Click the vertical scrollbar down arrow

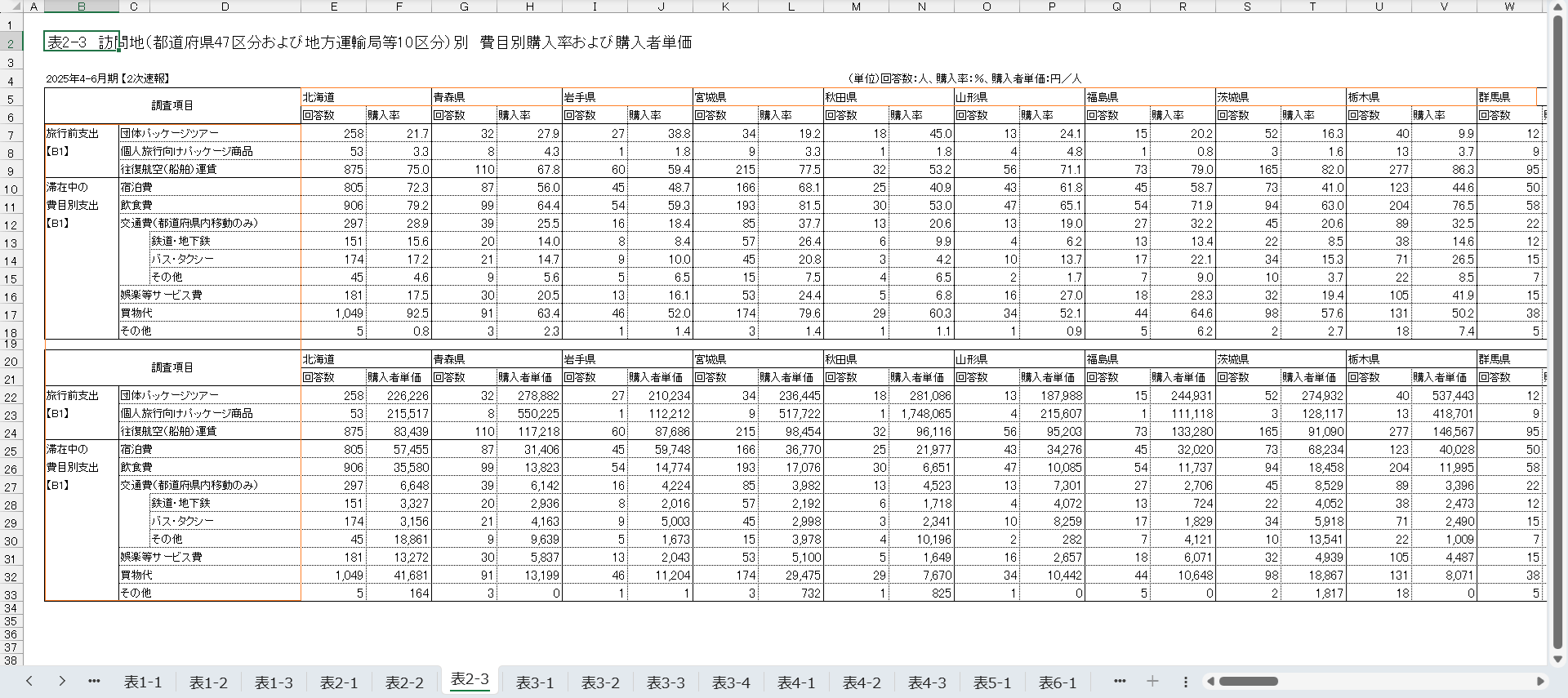pyautogui.click(x=1557, y=659)
